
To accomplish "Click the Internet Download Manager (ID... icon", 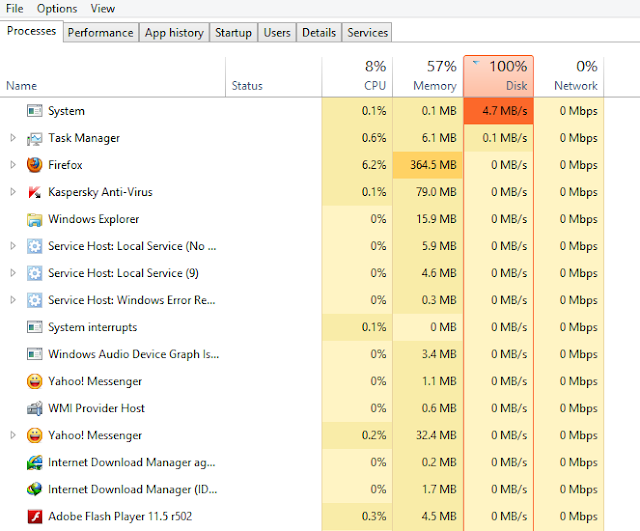I will click(35, 489).
